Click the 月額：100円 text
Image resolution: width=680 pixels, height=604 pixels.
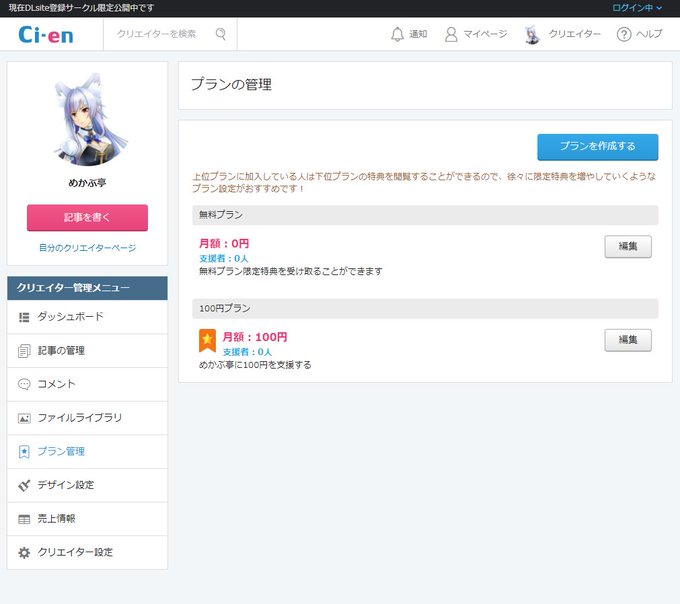tap(255, 337)
